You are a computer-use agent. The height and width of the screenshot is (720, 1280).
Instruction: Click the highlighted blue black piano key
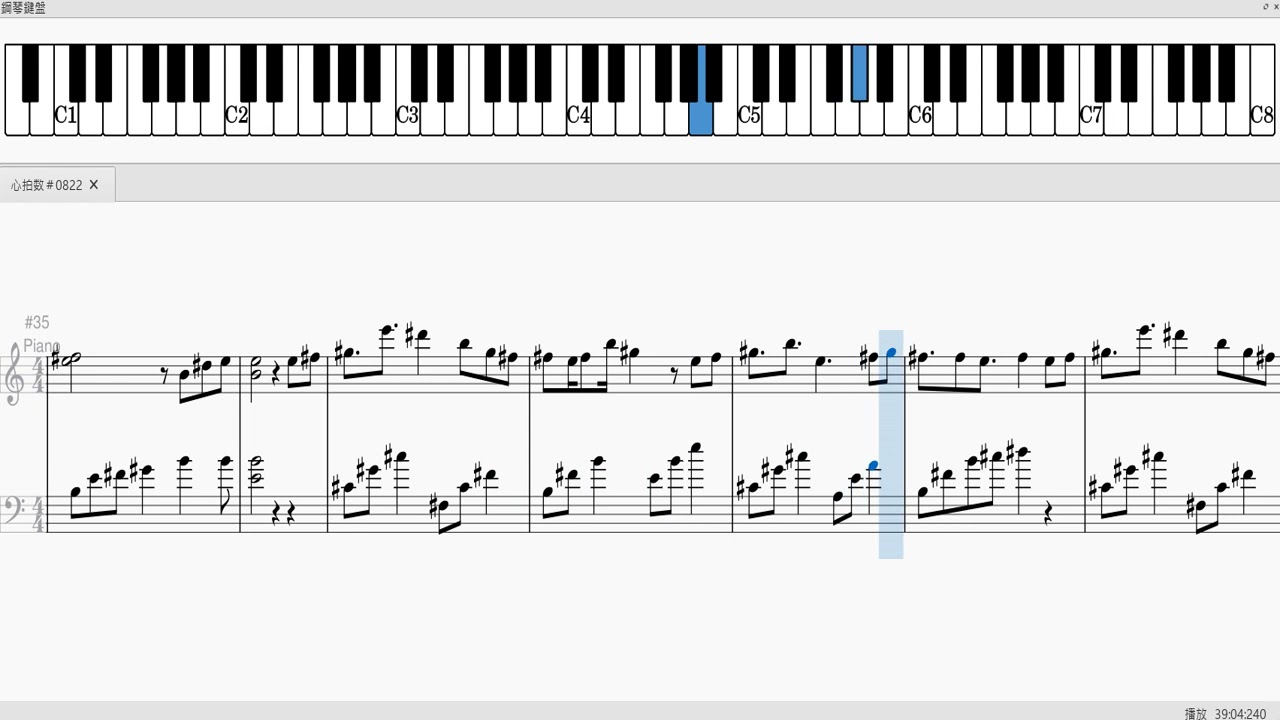859,72
